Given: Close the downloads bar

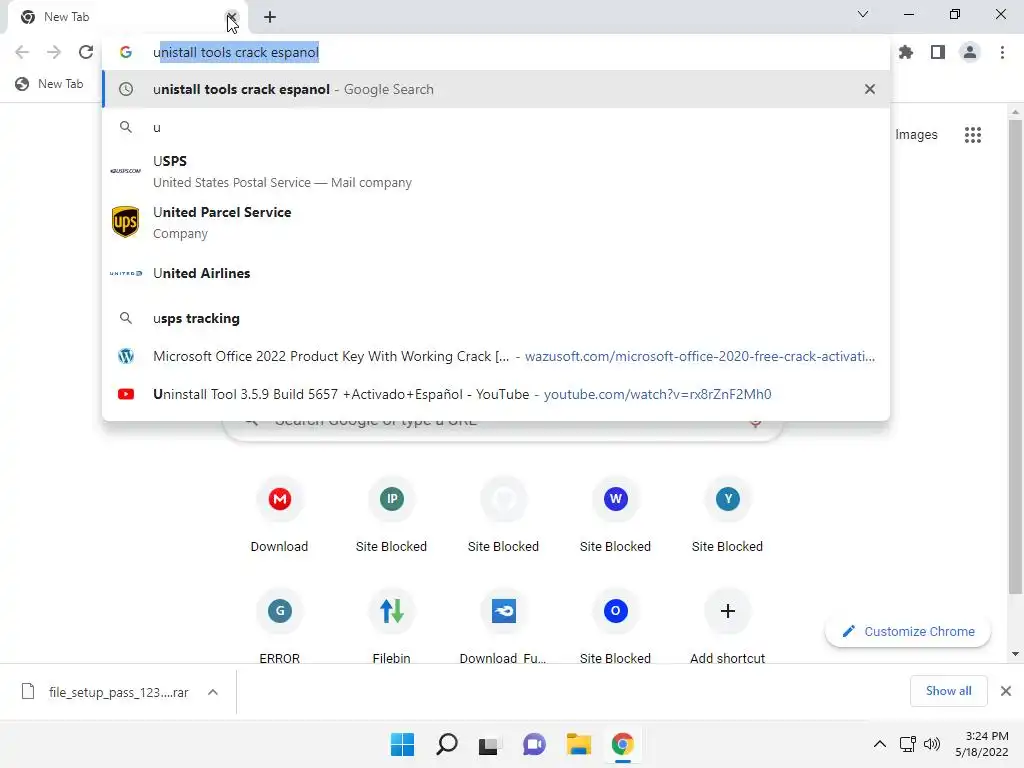Looking at the screenshot, I should [x=1006, y=691].
